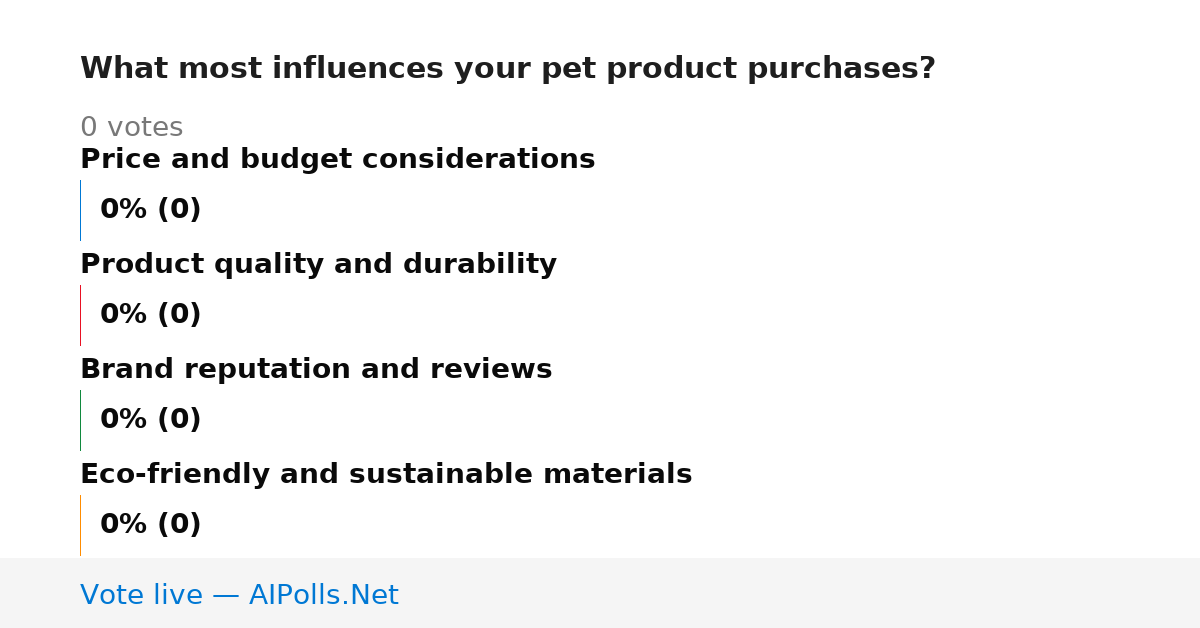Click the '0% (0)' result under Price

(150, 210)
